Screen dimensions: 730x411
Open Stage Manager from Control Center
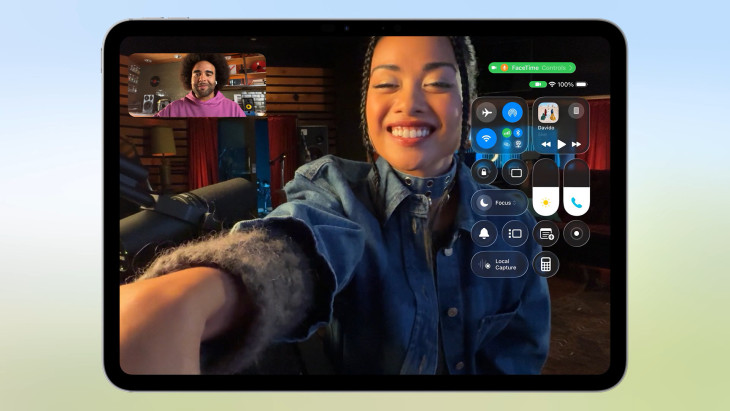pyautogui.click(x=516, y=234)
